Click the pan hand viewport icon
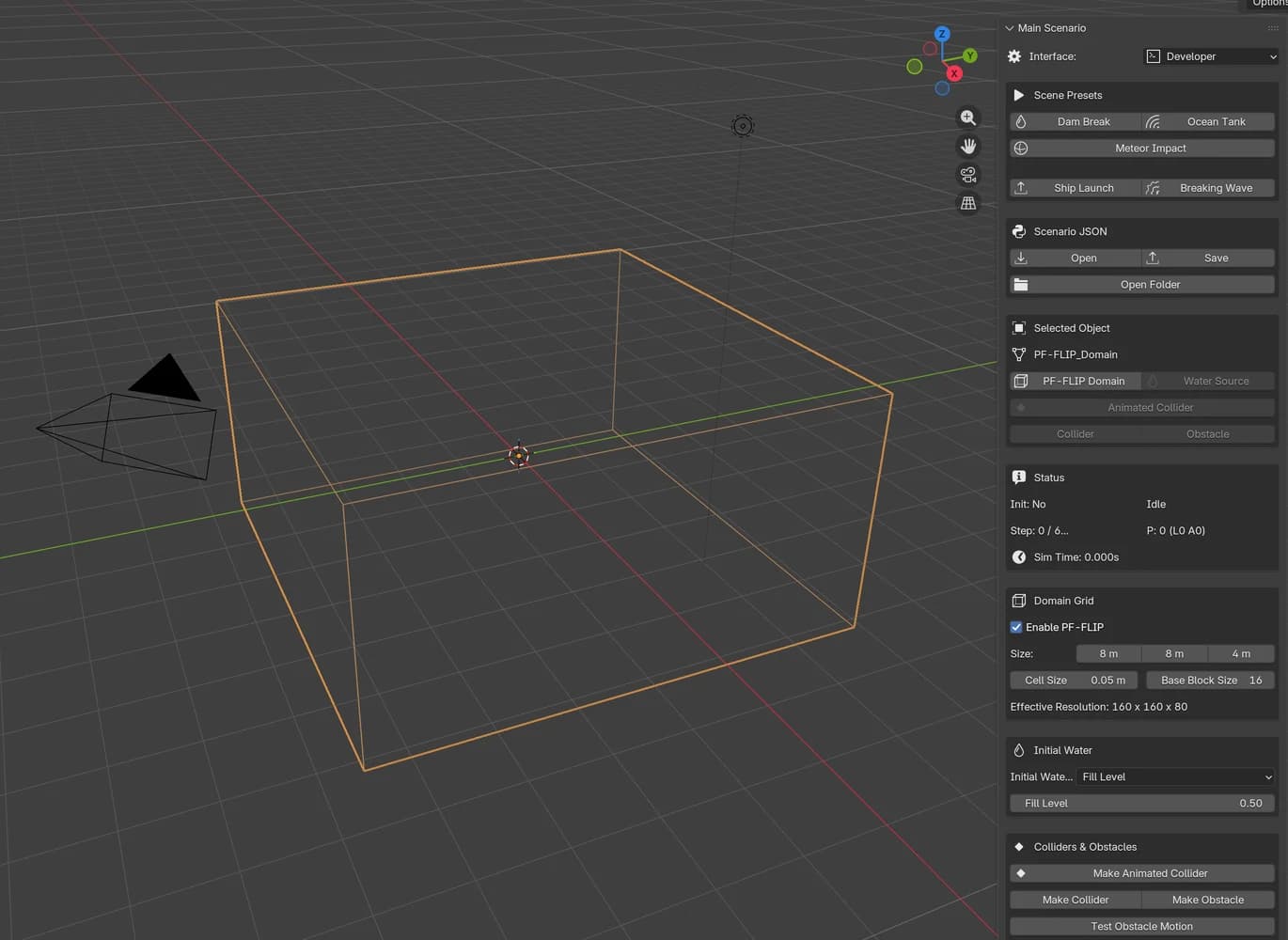 [x=967, y=146]
